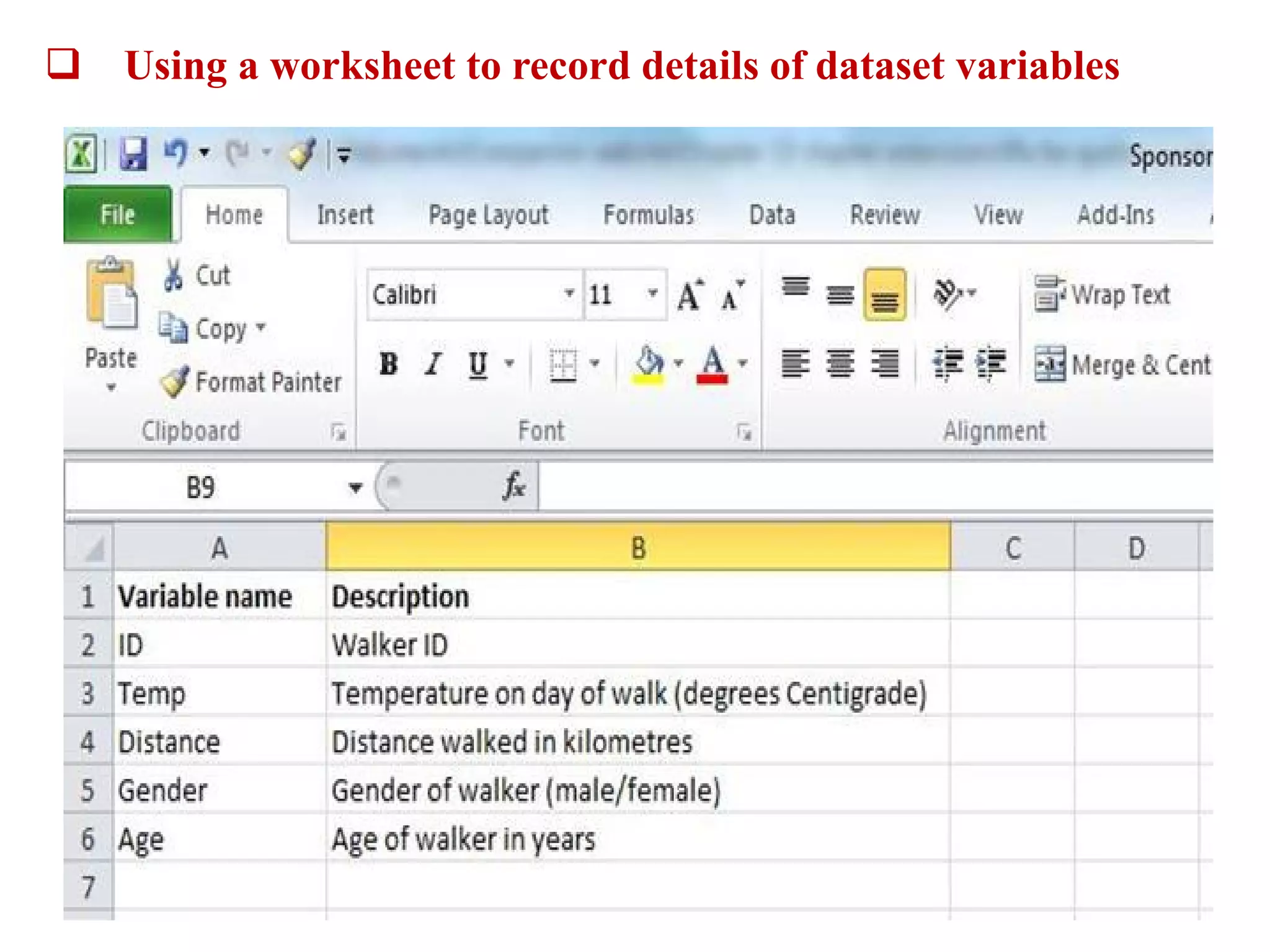The image size is (1270, 952).
Task: Open fill color dropdown arrow
Action: pyautogui.click(x=678, y=363)
